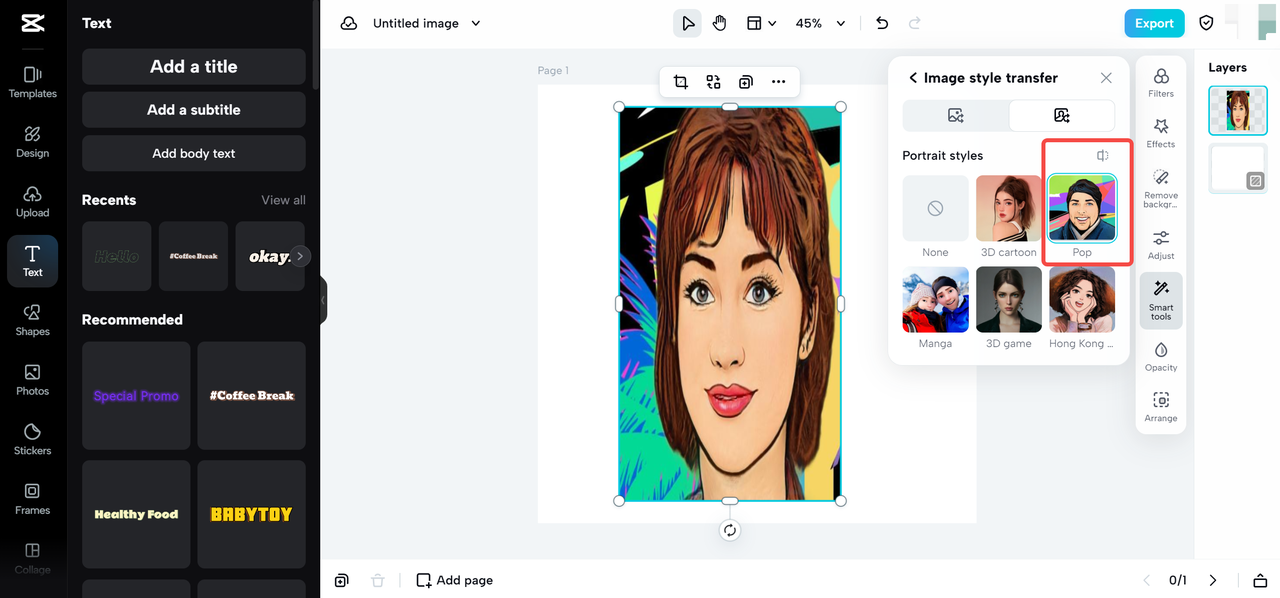Viewport: 1280px width, 598px height.
Task: Click the cloud save icon
Action: point(349,23)
